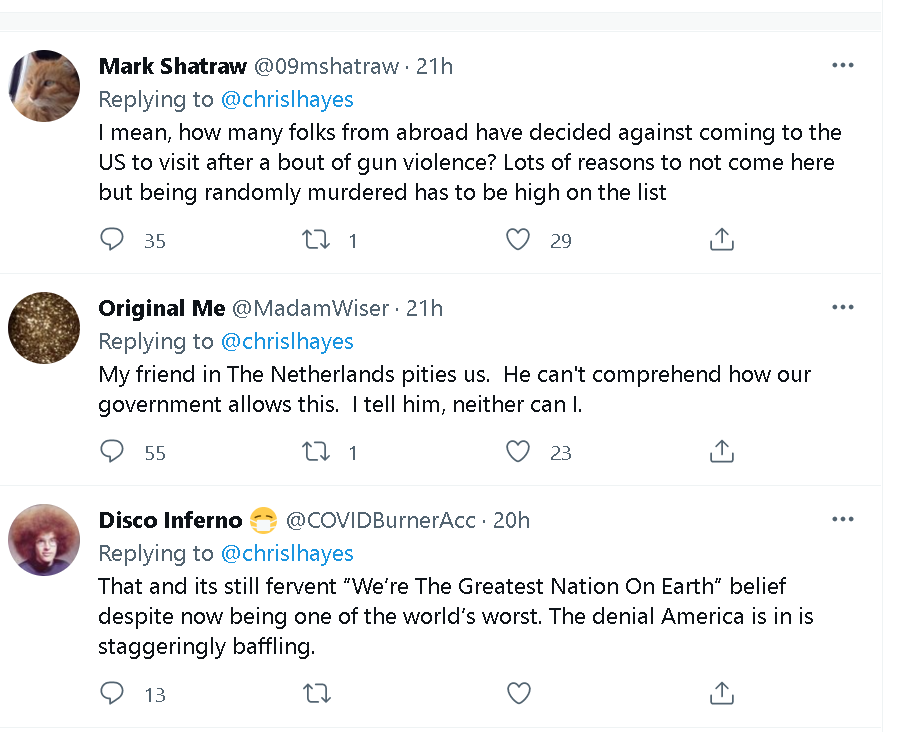The image size is (924, 732).
Task: Like Disco Inferno's tweet
Action: tap(518, 693)
